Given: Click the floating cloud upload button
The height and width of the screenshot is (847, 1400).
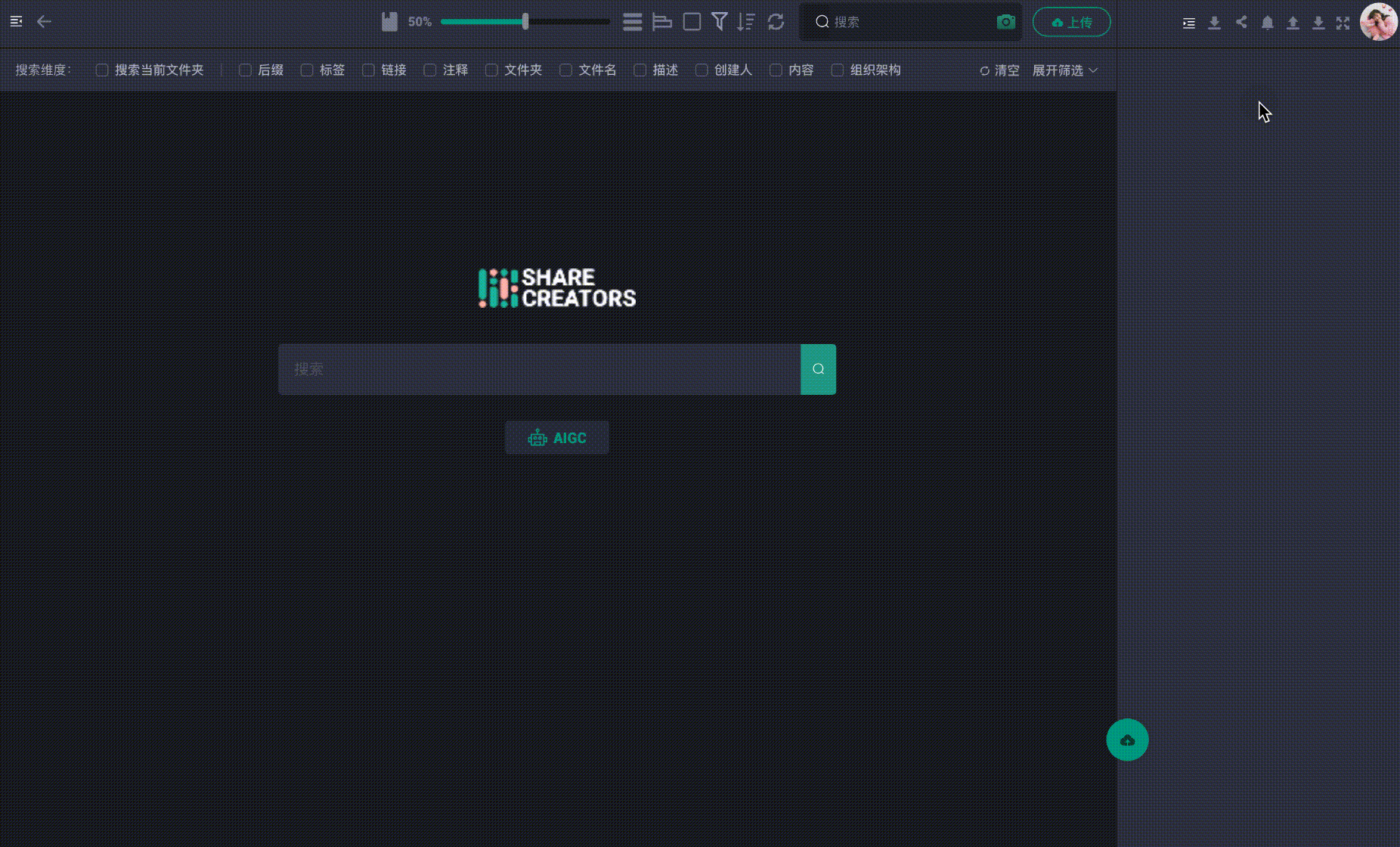Looking at the screenshot, I should 1127,740.
